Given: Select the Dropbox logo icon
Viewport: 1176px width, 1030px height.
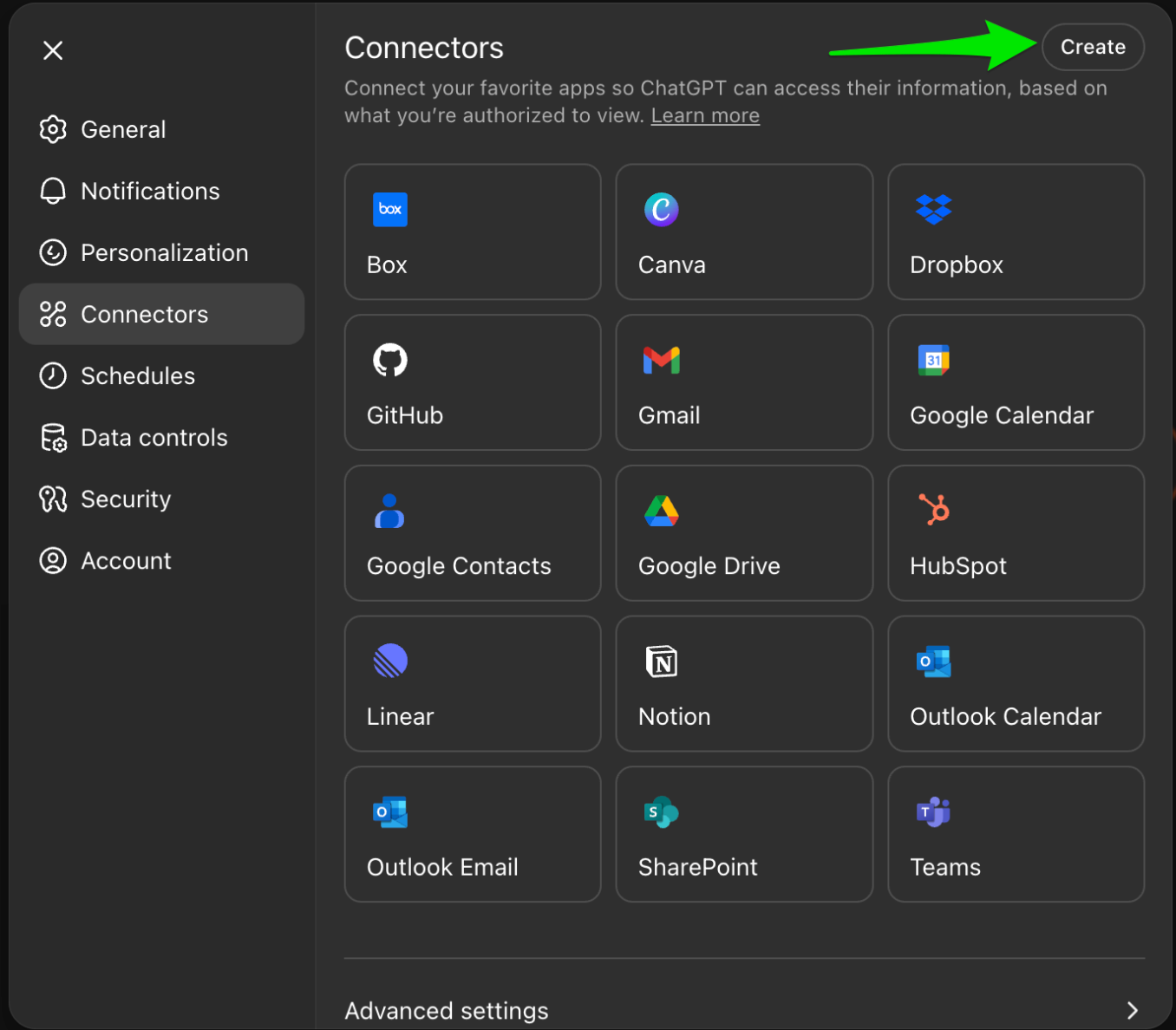Looking at the screenshot, I should [x=933, y=209].
